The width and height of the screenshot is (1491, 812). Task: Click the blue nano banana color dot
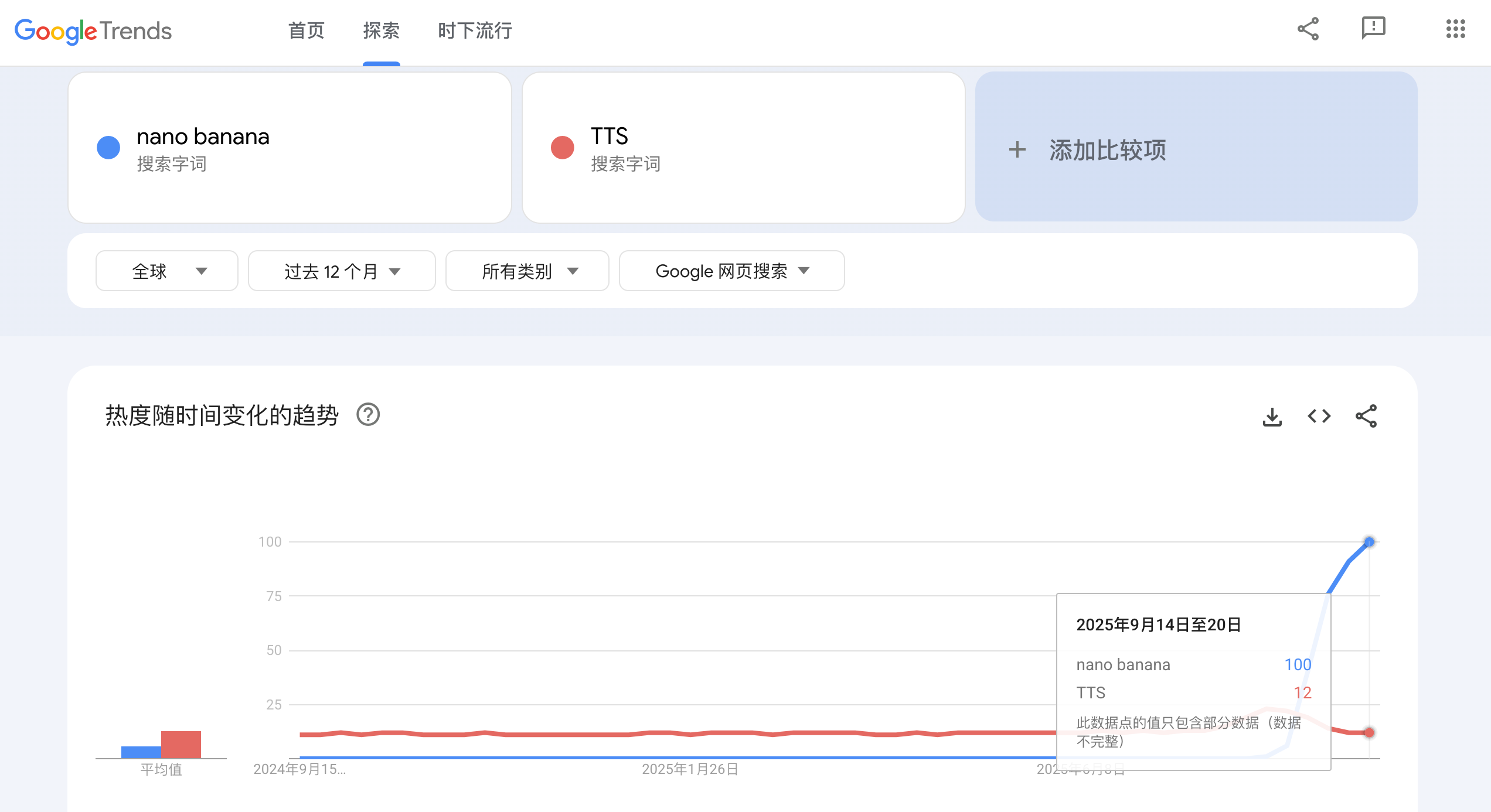coord(108,148)
